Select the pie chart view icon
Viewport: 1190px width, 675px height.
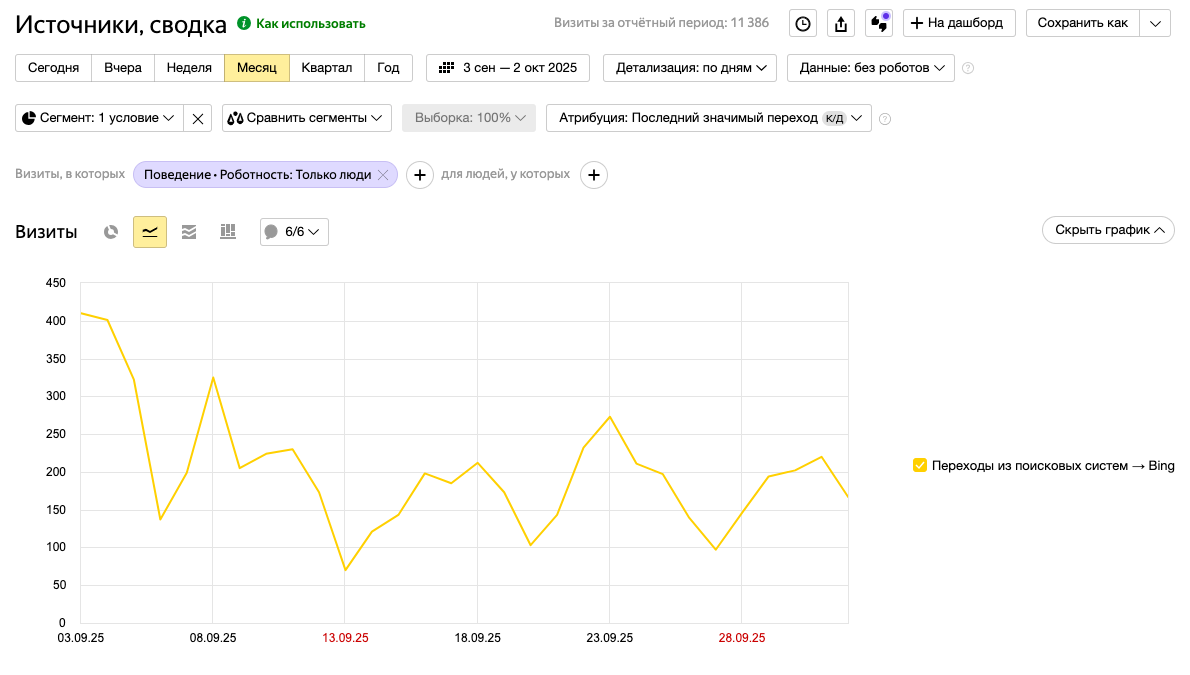point(111,232)
